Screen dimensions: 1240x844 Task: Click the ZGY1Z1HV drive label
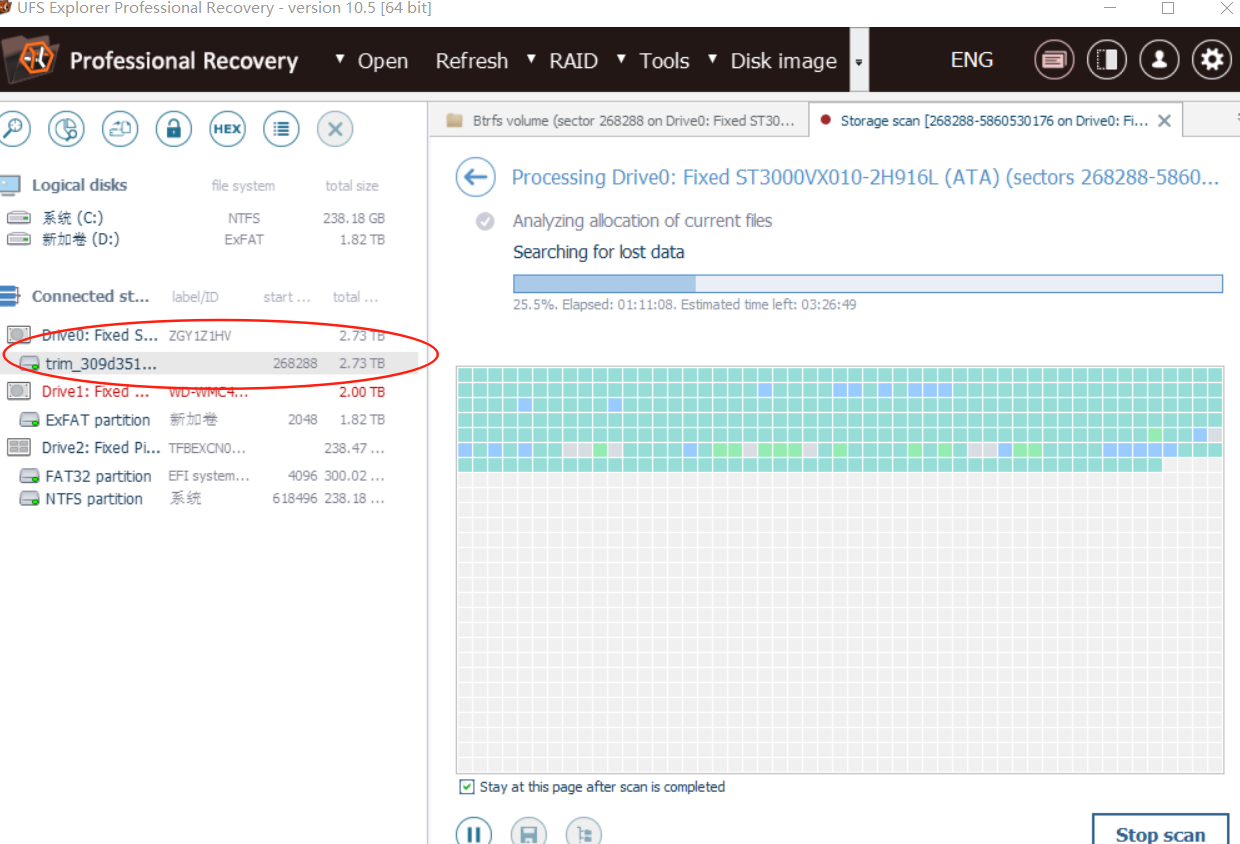pos(200,335)
